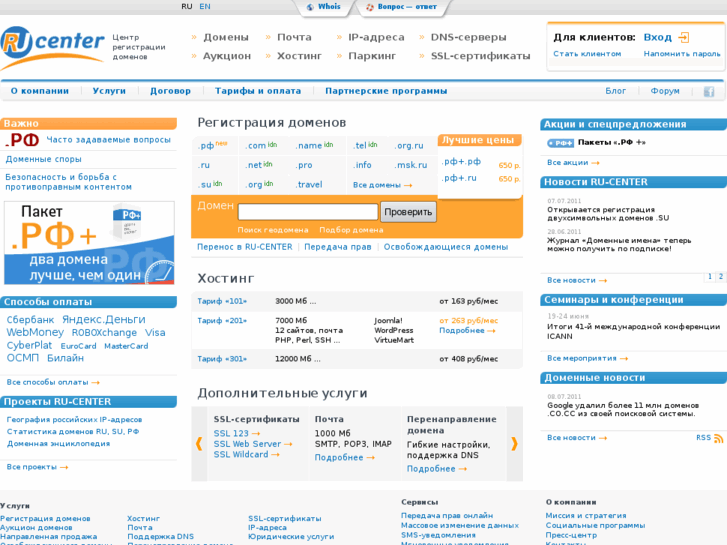Click Напомнить пароль link
This screenshot has width=727, height=545.
[x=682, y=54]
